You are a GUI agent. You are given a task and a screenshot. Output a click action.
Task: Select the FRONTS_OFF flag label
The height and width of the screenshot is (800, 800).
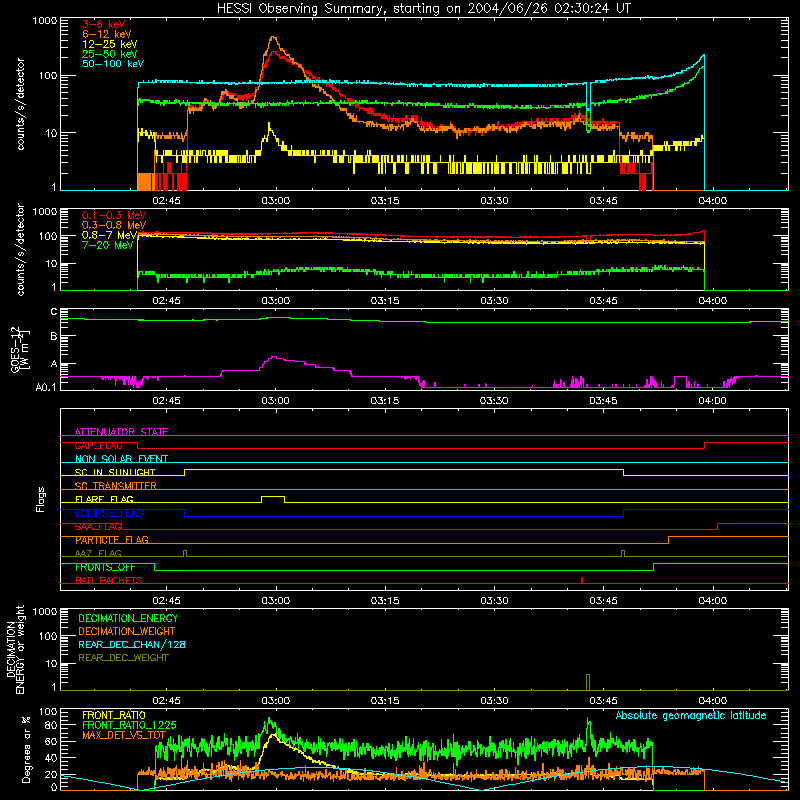coord(105,567)
